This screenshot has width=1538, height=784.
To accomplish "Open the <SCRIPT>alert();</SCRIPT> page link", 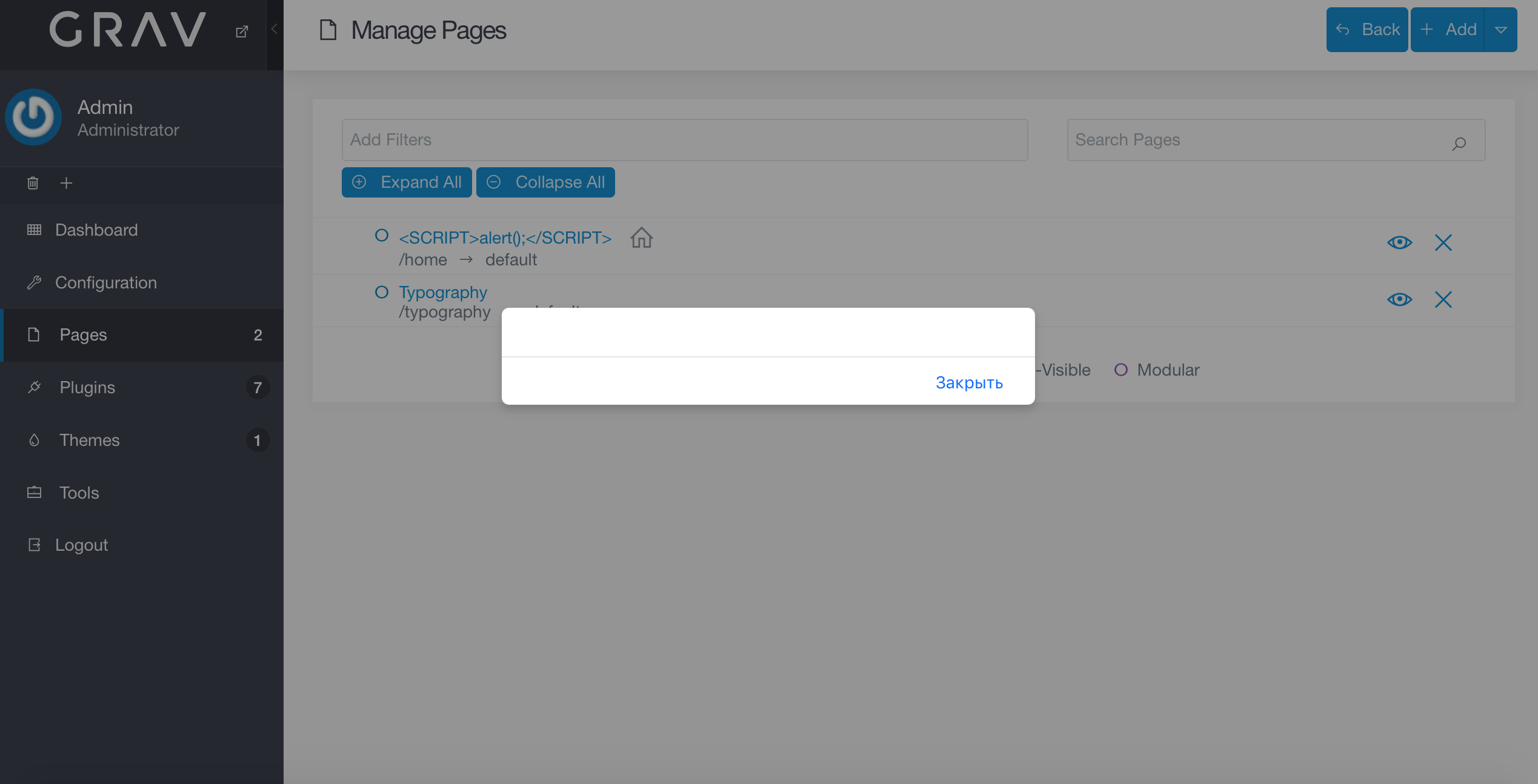I will pos(505,238).
